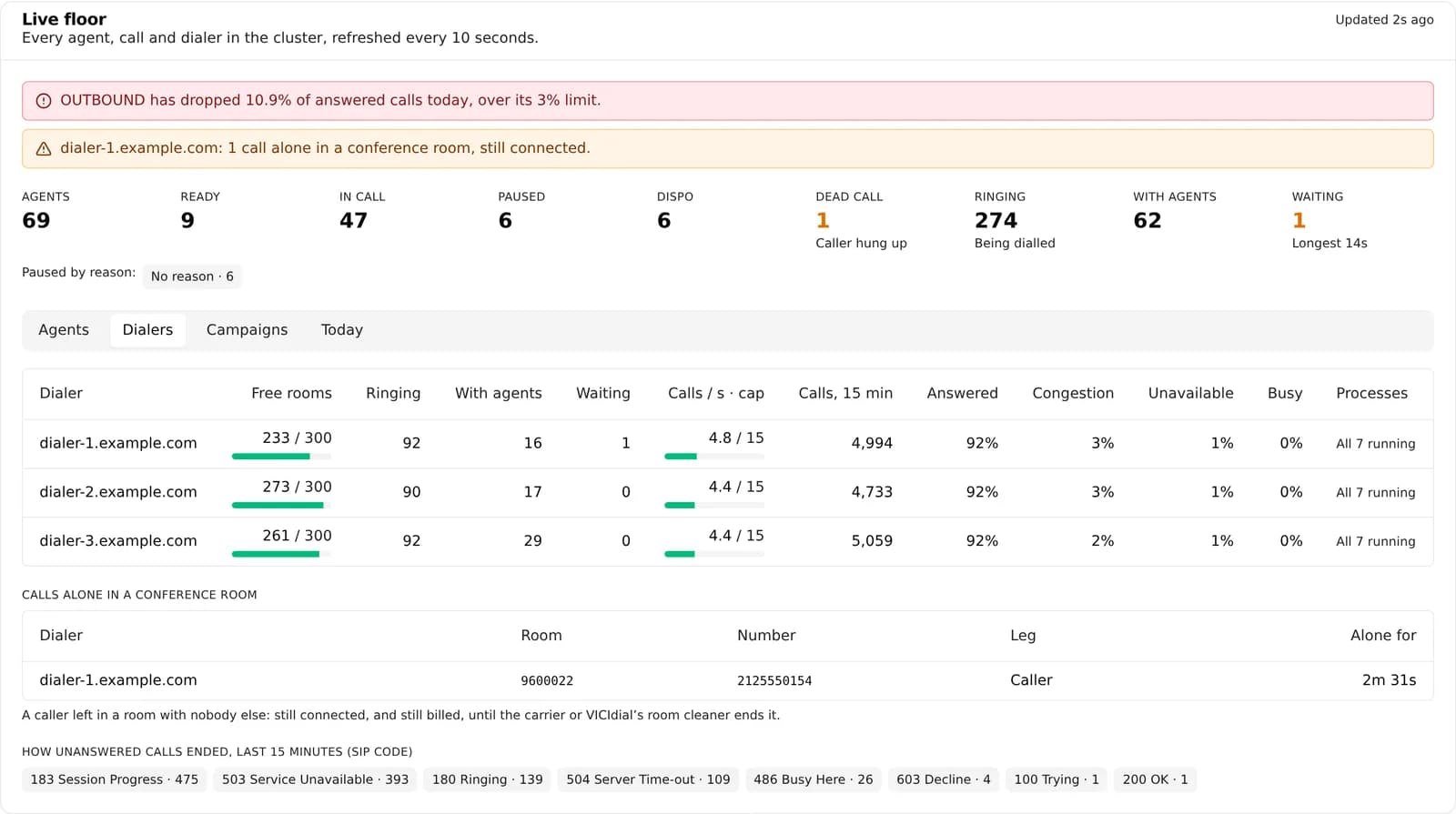The image size is (1456, 814).
Task: Click the warning triangle icon on dialer-1 banner
Action: (43, 149)
